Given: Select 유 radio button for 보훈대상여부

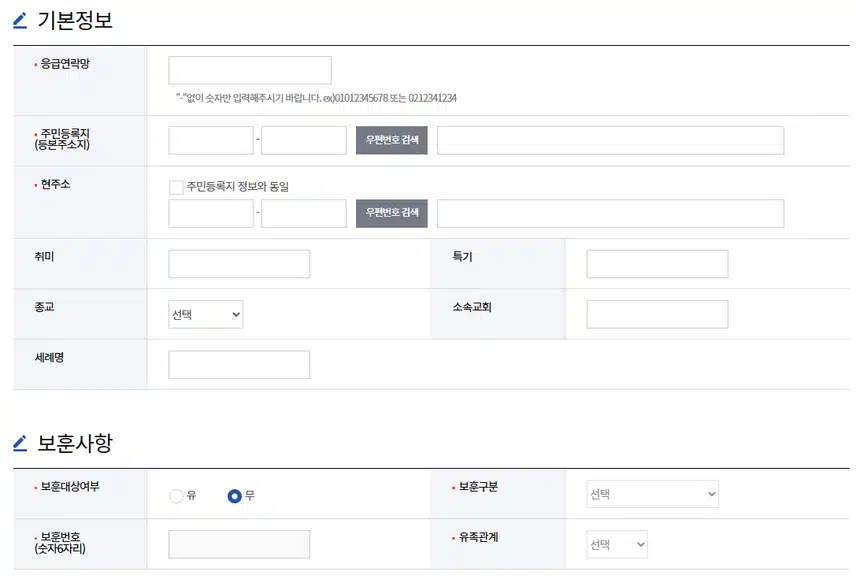Looking at the screenshot, I should pyautogui.click(x=176, y=496).
